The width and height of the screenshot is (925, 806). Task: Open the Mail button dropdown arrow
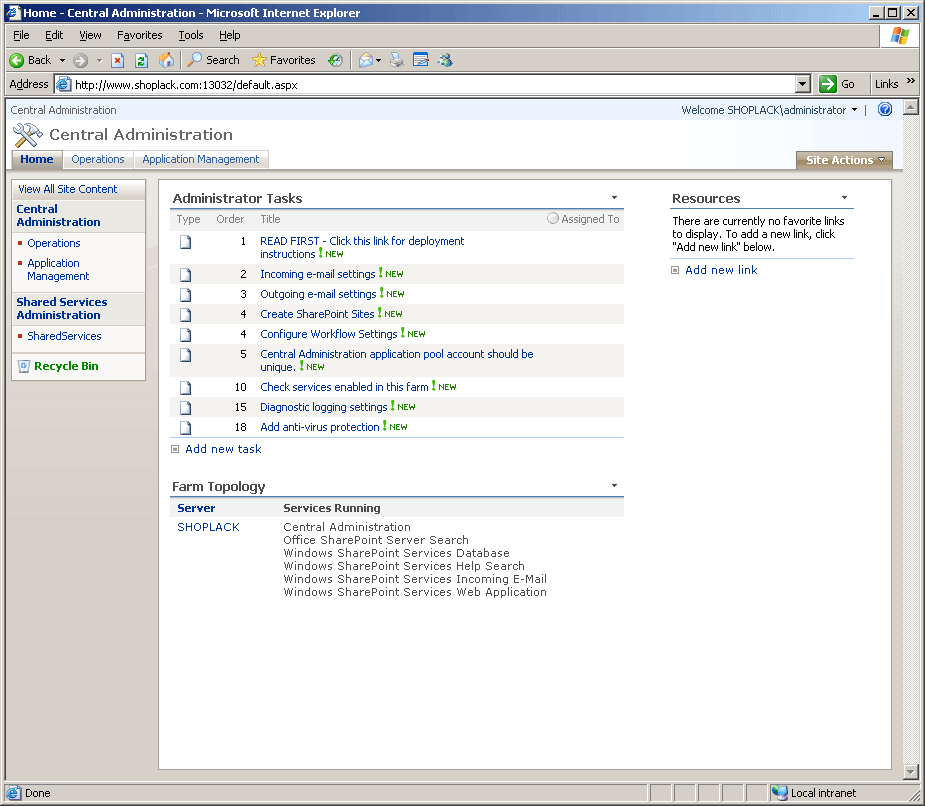click(x=378, y=60)
